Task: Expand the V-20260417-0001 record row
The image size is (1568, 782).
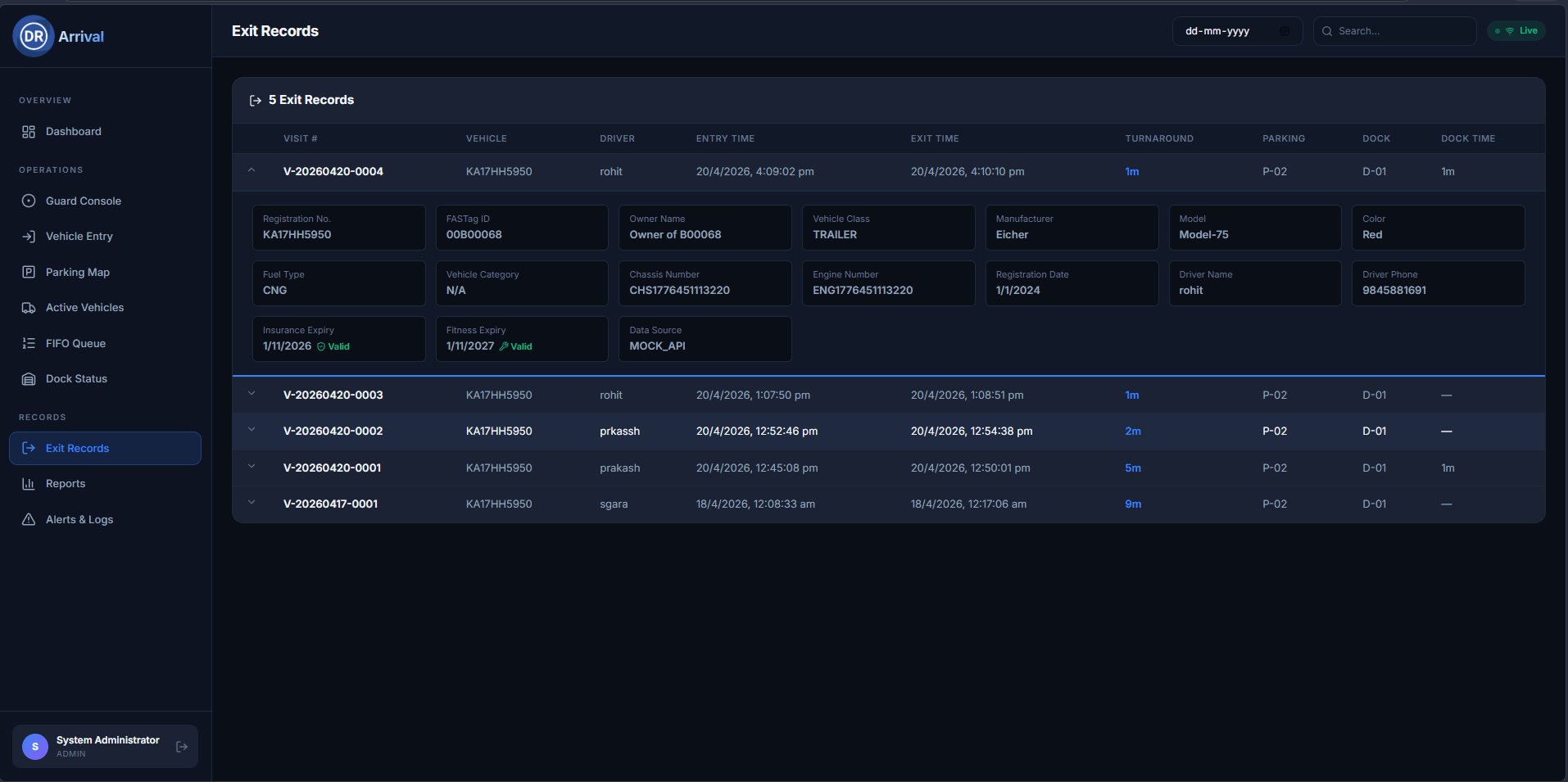Action: (x=252, y=503)
